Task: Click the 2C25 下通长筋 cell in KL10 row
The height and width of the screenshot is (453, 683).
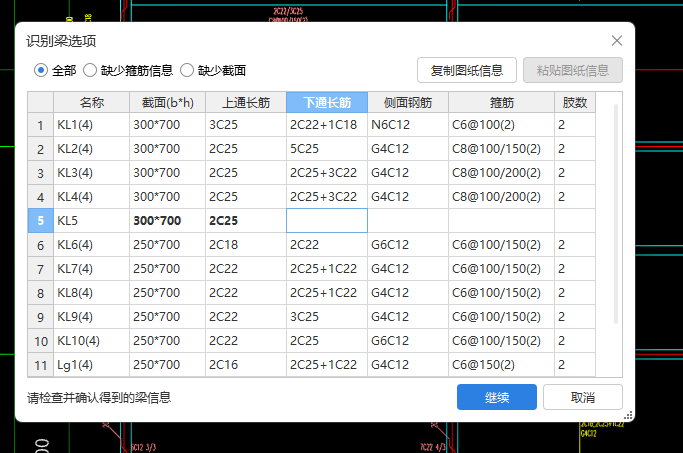Action: [327, 341]
